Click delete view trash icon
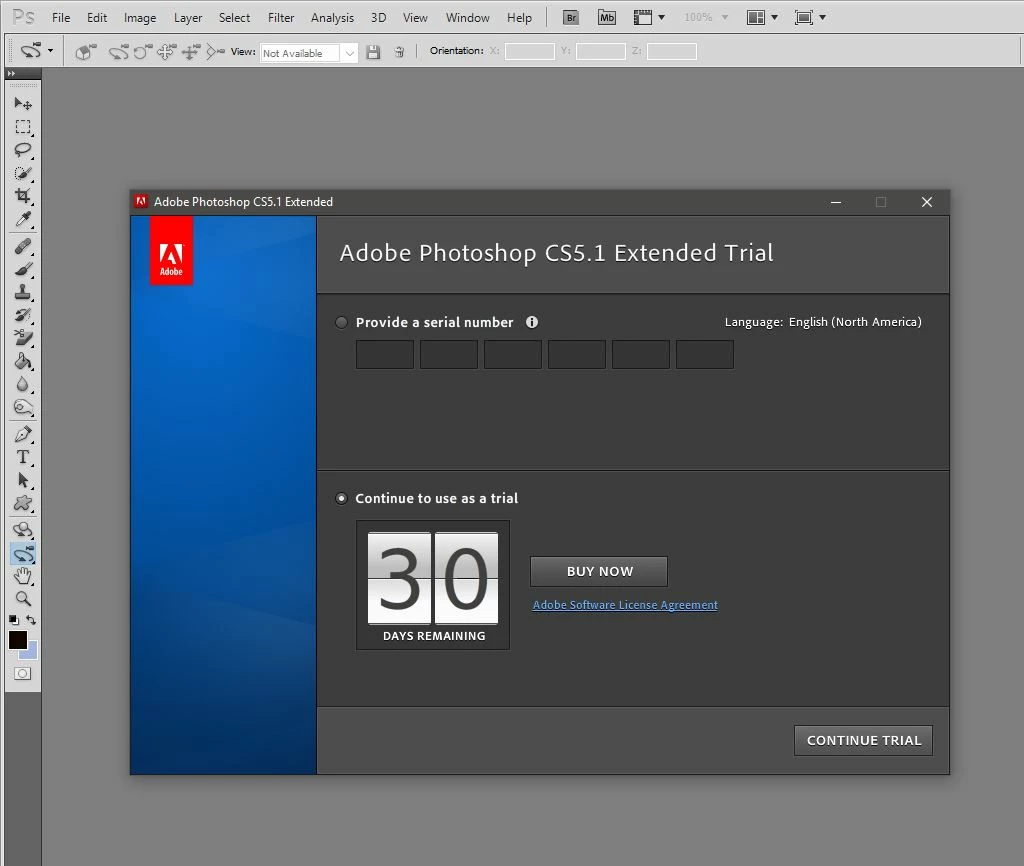The width and height of the screenshot is (1024, 866). pos(399,52)
